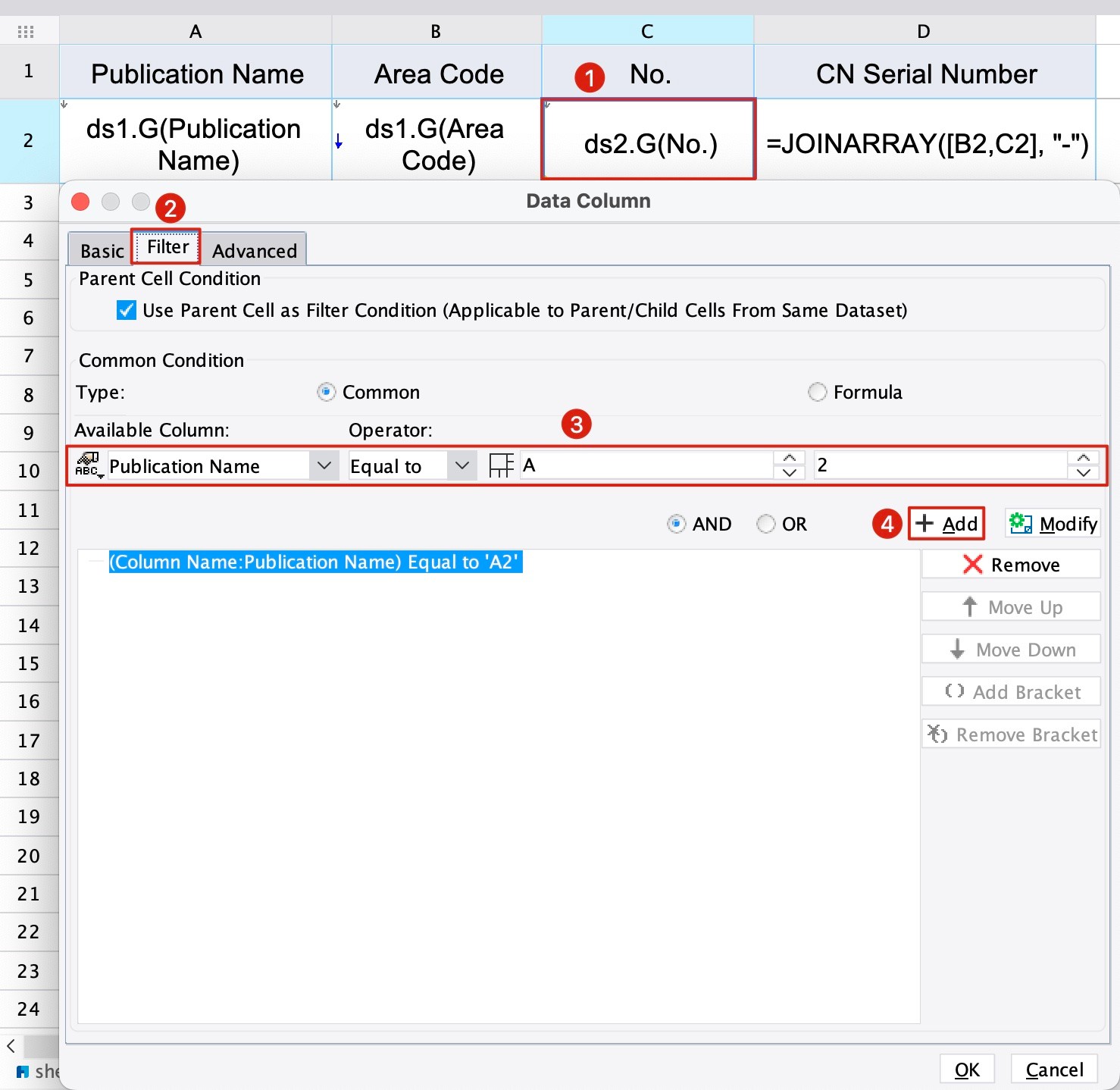Image resolution: width=1120 pixels, height=1090 pixels.
Task: Increase the row number 2 stepper
Action: pos(1083,458)
